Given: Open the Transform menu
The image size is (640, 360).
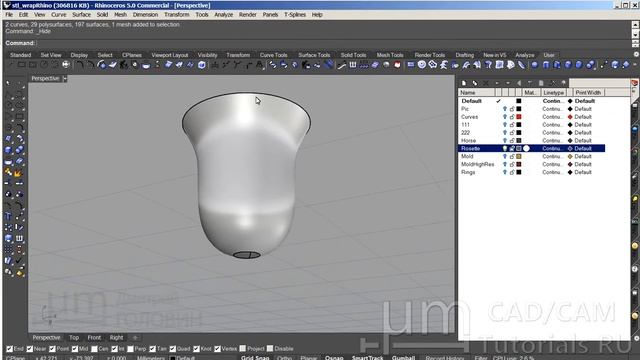Looking at the screenshot, I should pyautogui.click(x=176, y=15).
